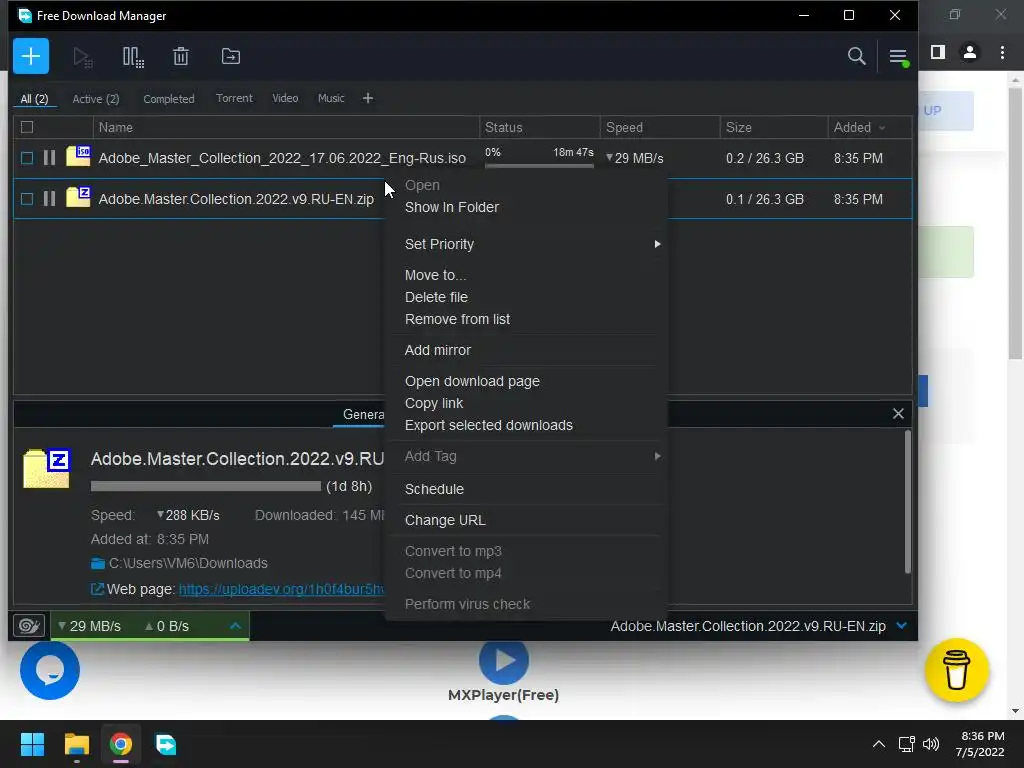Click the Chrome profile icon
The width and height of the screenshot is (1024, 768).
click(x=970, y=52)
